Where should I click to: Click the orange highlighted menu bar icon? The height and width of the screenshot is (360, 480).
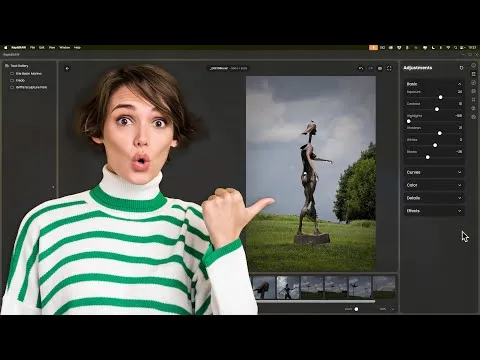coord(373,48)
